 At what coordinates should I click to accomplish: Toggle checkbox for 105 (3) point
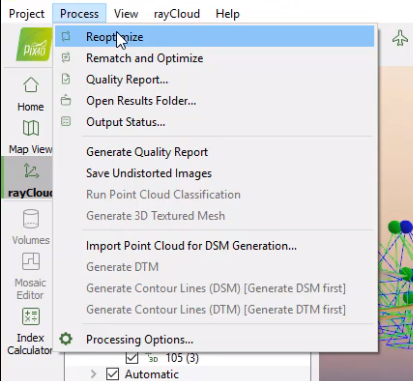click(132, 358)
